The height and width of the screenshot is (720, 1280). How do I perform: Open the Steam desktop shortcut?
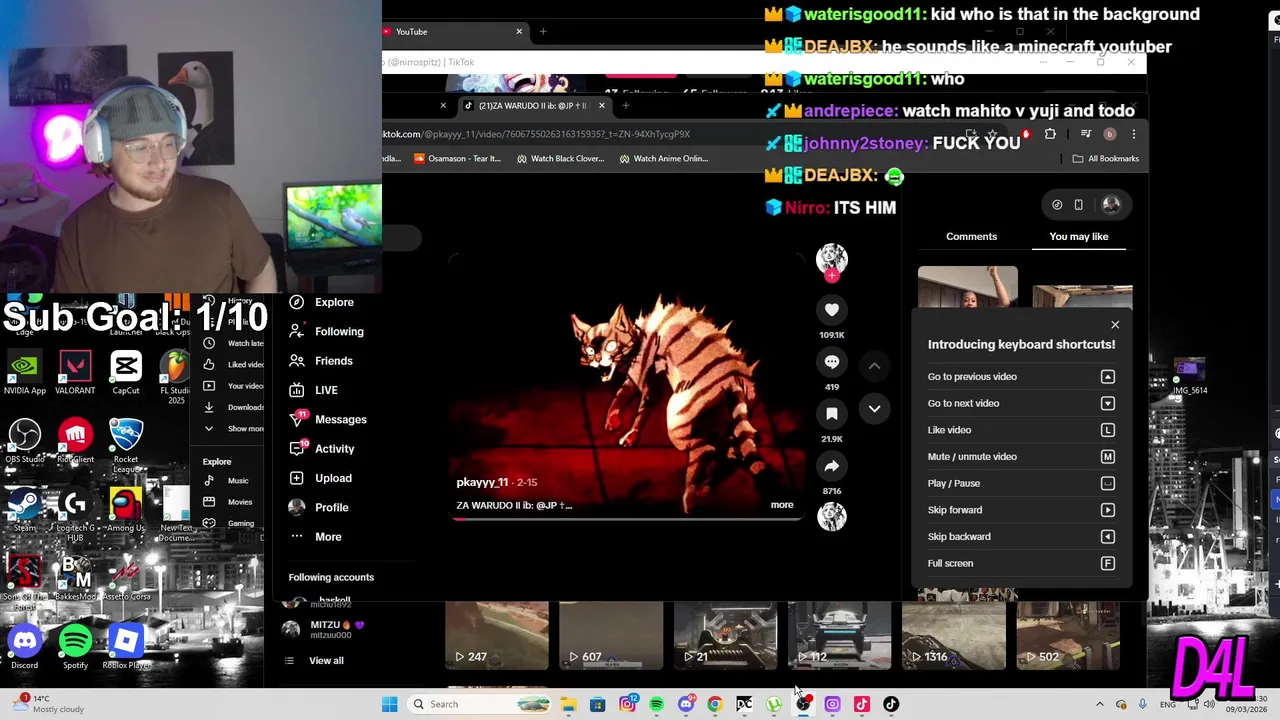point(25,509)
